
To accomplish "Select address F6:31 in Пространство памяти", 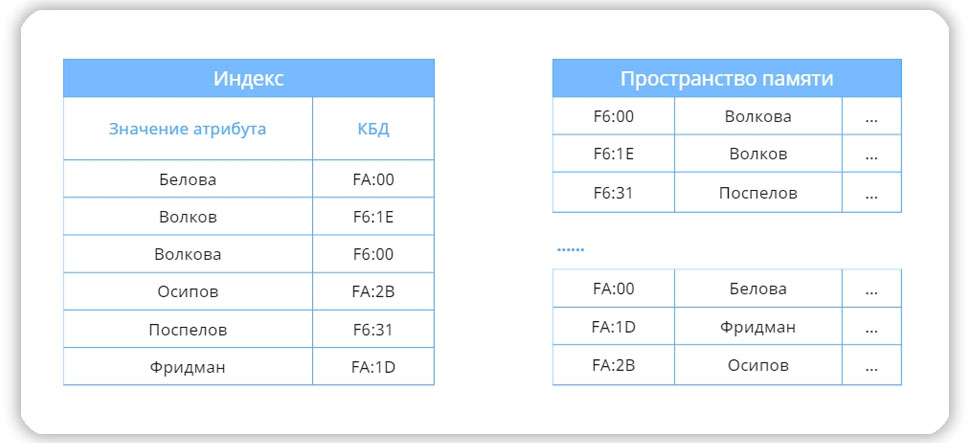I will click(613, 192).
